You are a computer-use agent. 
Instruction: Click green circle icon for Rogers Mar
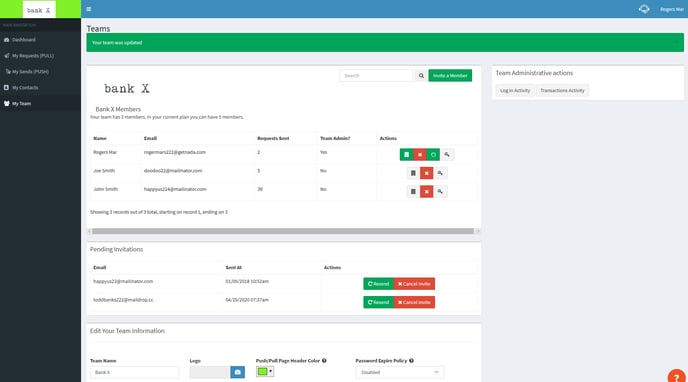(433, 154)
